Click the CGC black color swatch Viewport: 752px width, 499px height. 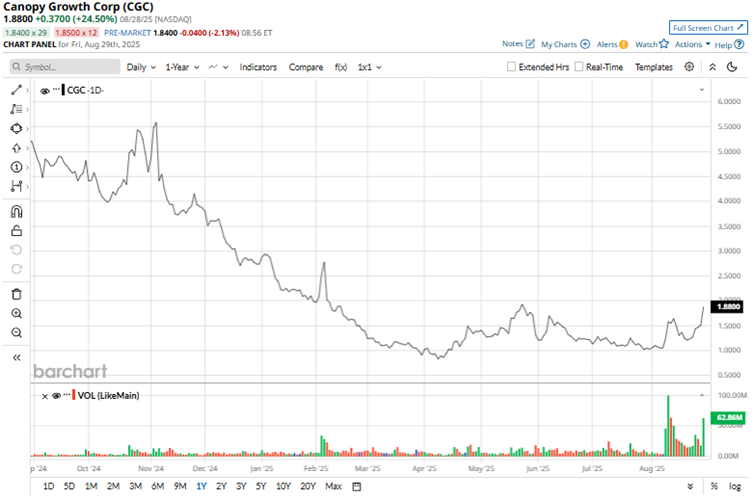63,90
